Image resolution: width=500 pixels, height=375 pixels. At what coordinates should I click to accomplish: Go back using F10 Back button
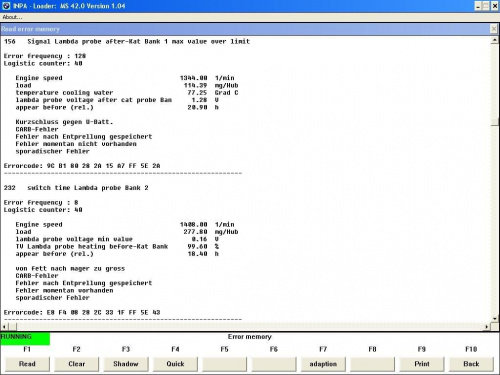pos(471,364)
